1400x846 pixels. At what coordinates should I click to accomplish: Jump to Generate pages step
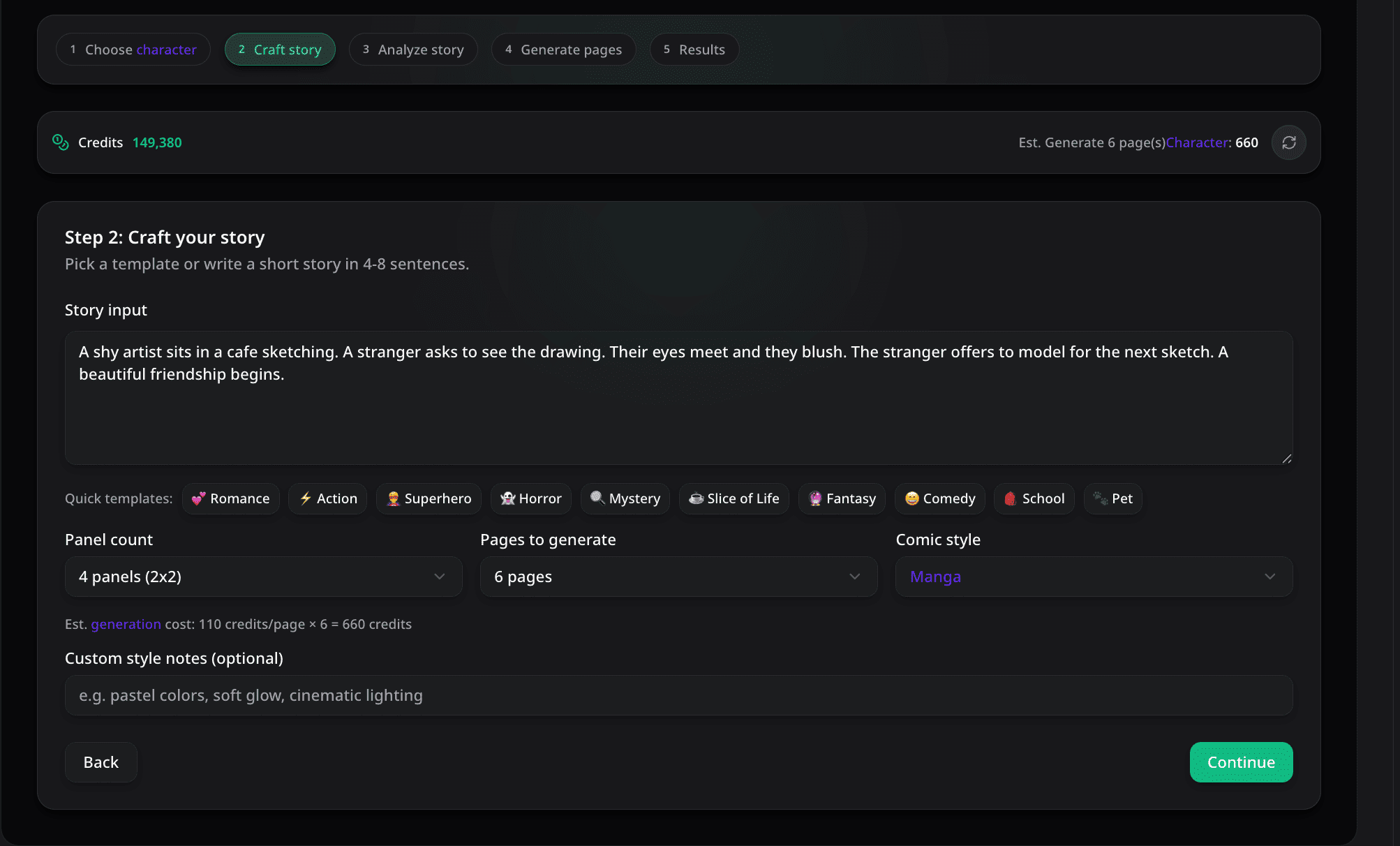click(x=563, y=50)
